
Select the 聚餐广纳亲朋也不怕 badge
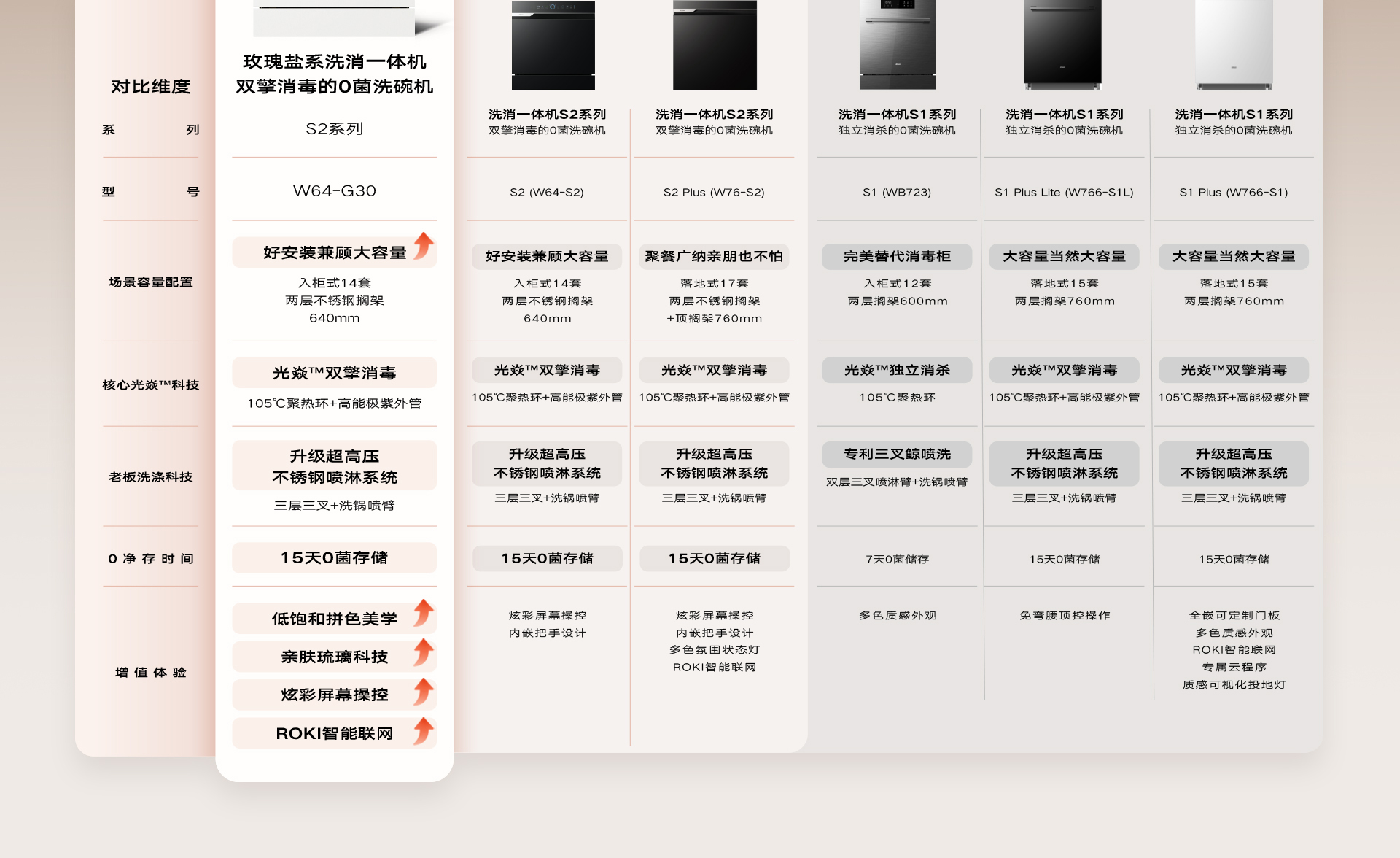click(714, 257)
